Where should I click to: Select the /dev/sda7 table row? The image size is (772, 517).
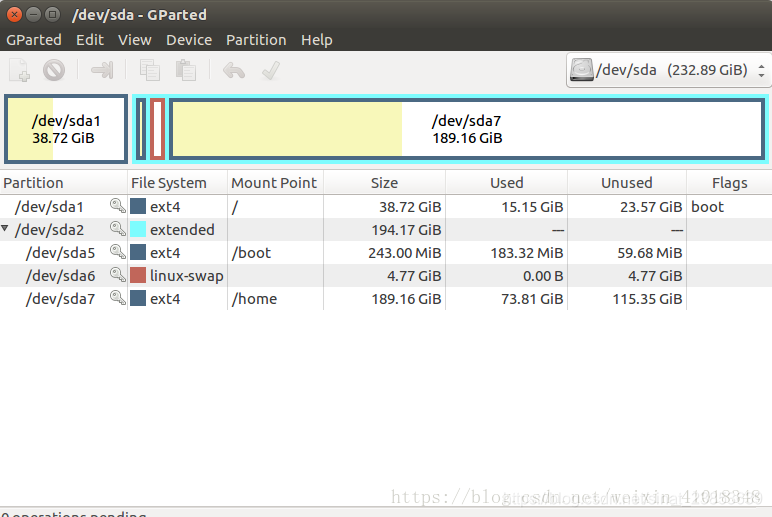click(x=386, y=299)
